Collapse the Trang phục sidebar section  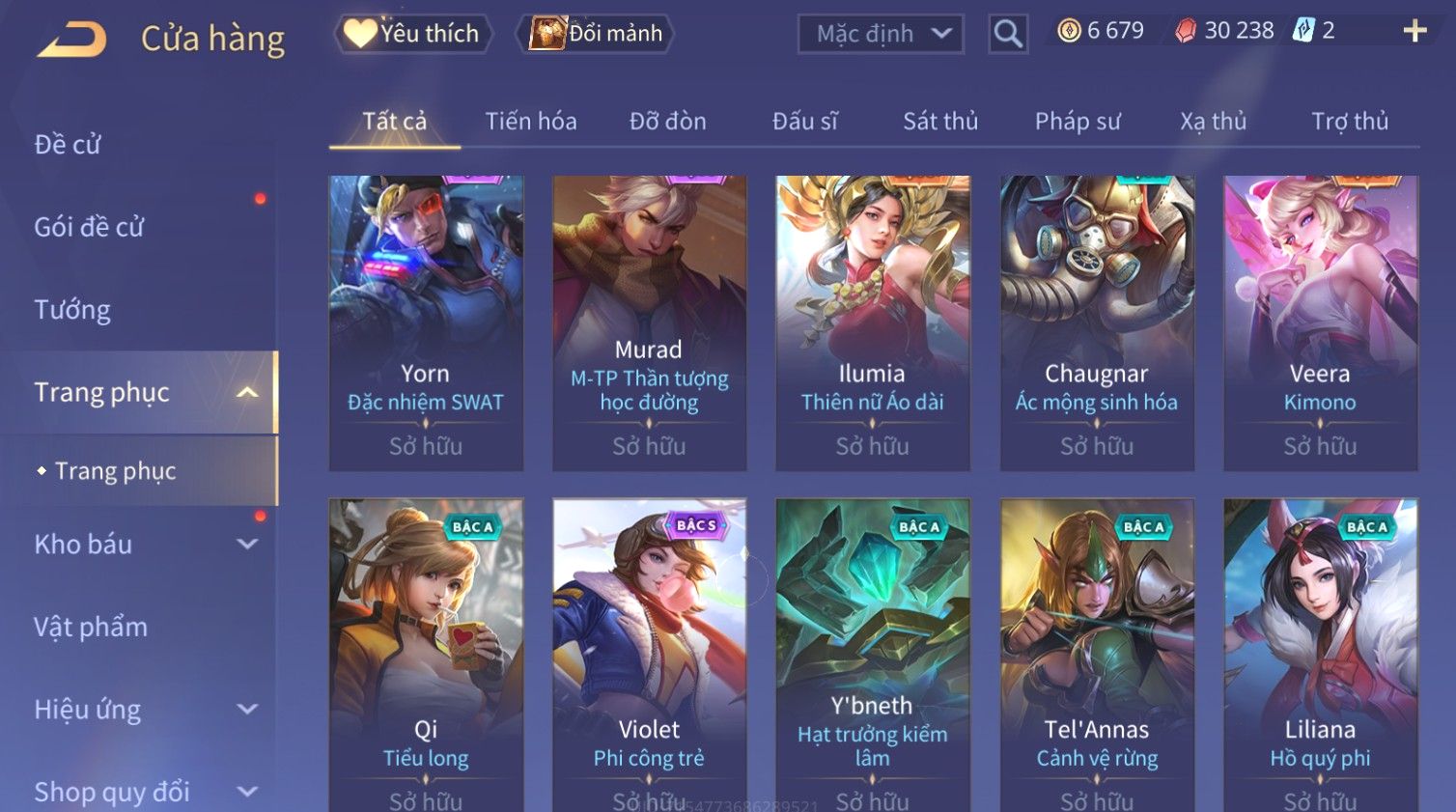tap(247, 392)
